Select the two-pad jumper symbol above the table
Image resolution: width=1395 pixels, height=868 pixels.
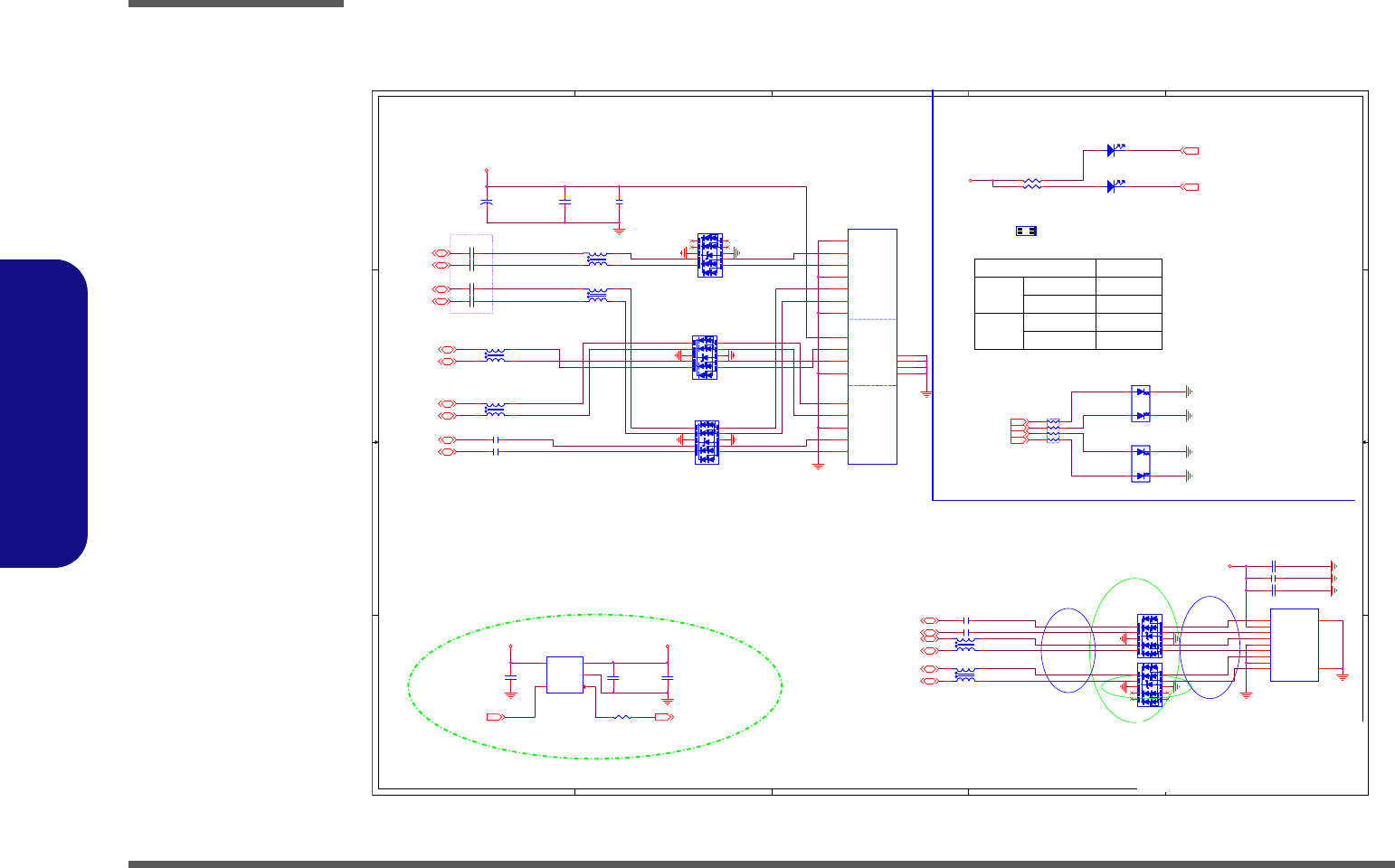click(x=1026, y=231)
